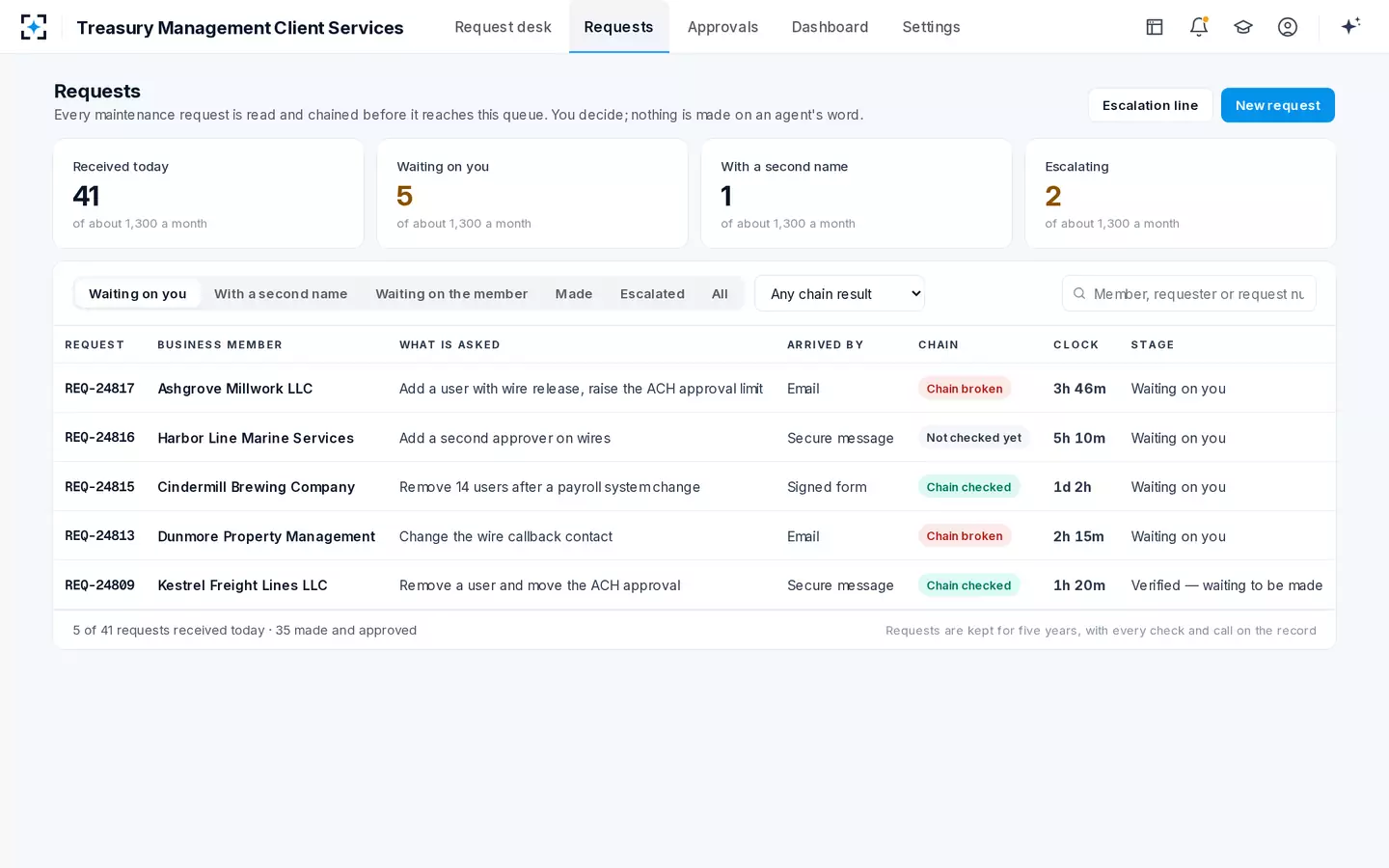
Task: Select the Waiting on you filter
Action: click(138, 294)
